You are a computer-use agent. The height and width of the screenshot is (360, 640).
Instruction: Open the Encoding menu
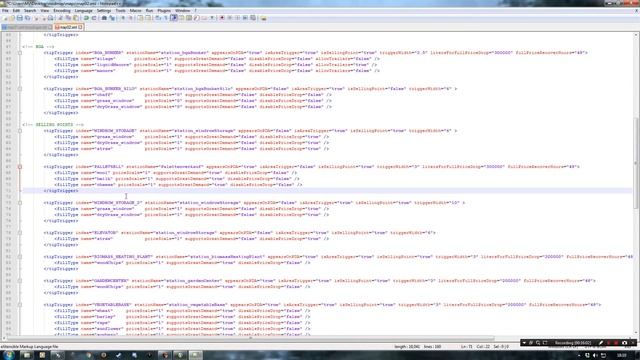tap(62, 11)
